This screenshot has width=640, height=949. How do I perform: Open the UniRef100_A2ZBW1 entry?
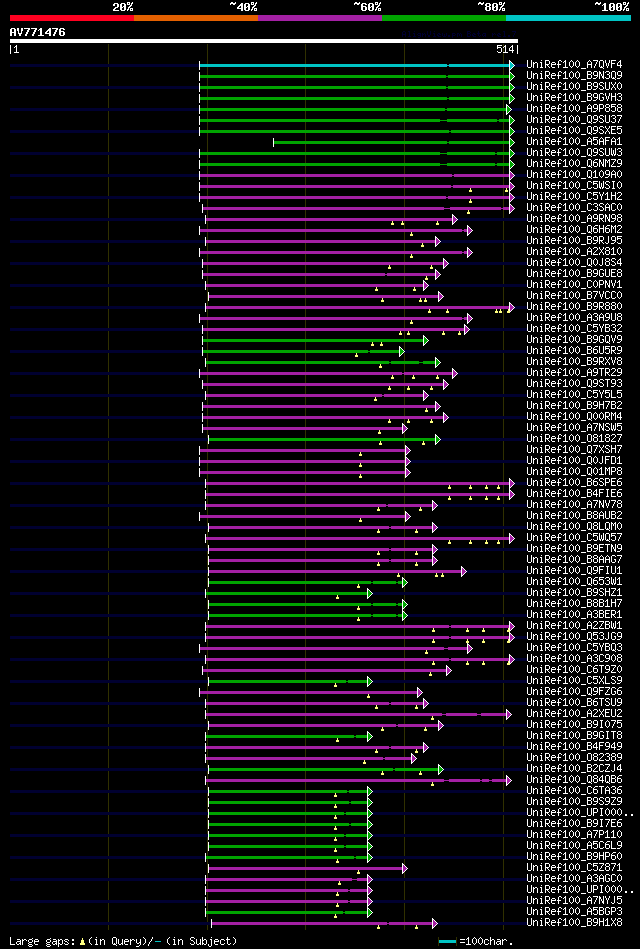575,625
